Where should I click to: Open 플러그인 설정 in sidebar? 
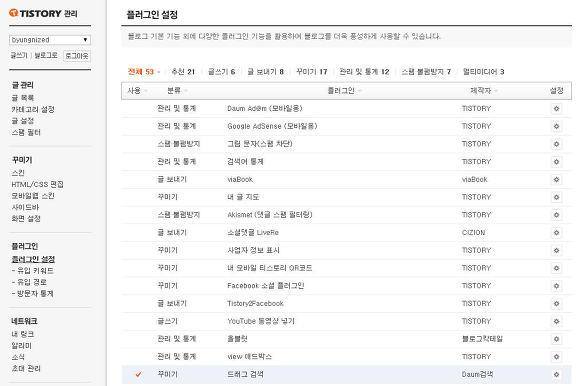[33, 259]
